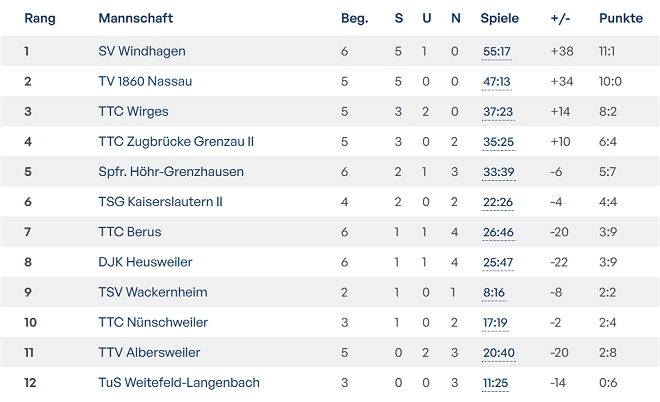Click the 55:17 games score link
Screen dimensions: 660x402
tap(497, 52)
